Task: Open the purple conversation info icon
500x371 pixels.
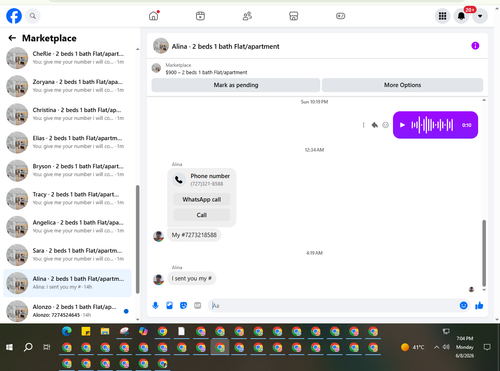Action: coord(475,46)
